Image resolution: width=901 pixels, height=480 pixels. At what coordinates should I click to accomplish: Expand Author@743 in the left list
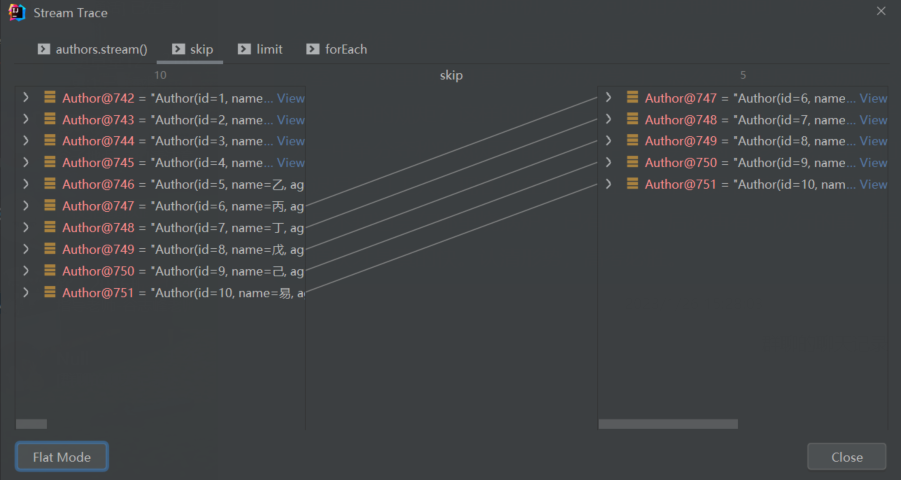(26, 120)
